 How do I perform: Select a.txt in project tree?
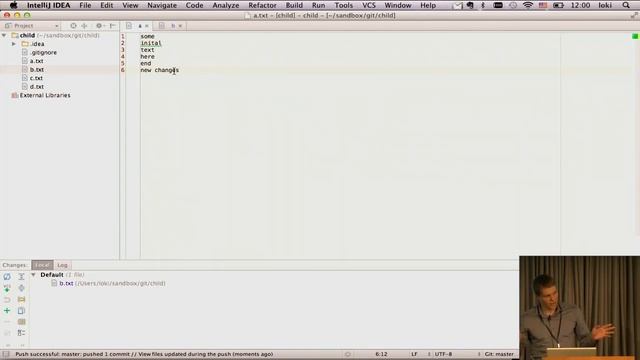(36, 61)
